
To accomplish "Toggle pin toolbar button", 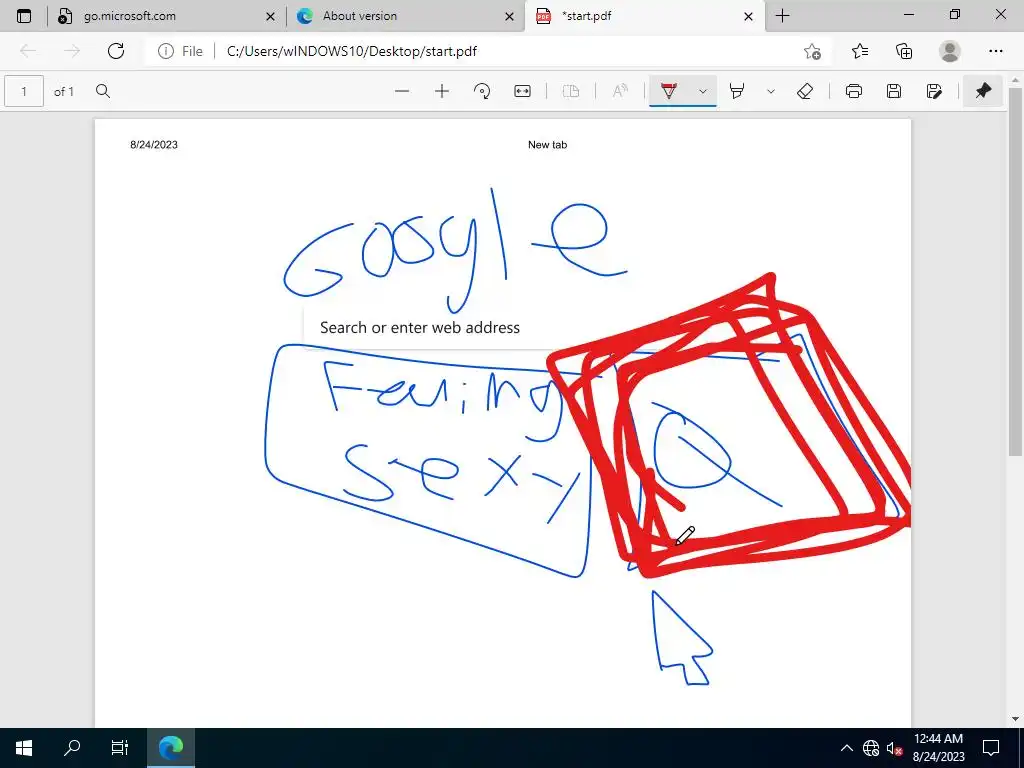I will (983, 91).
